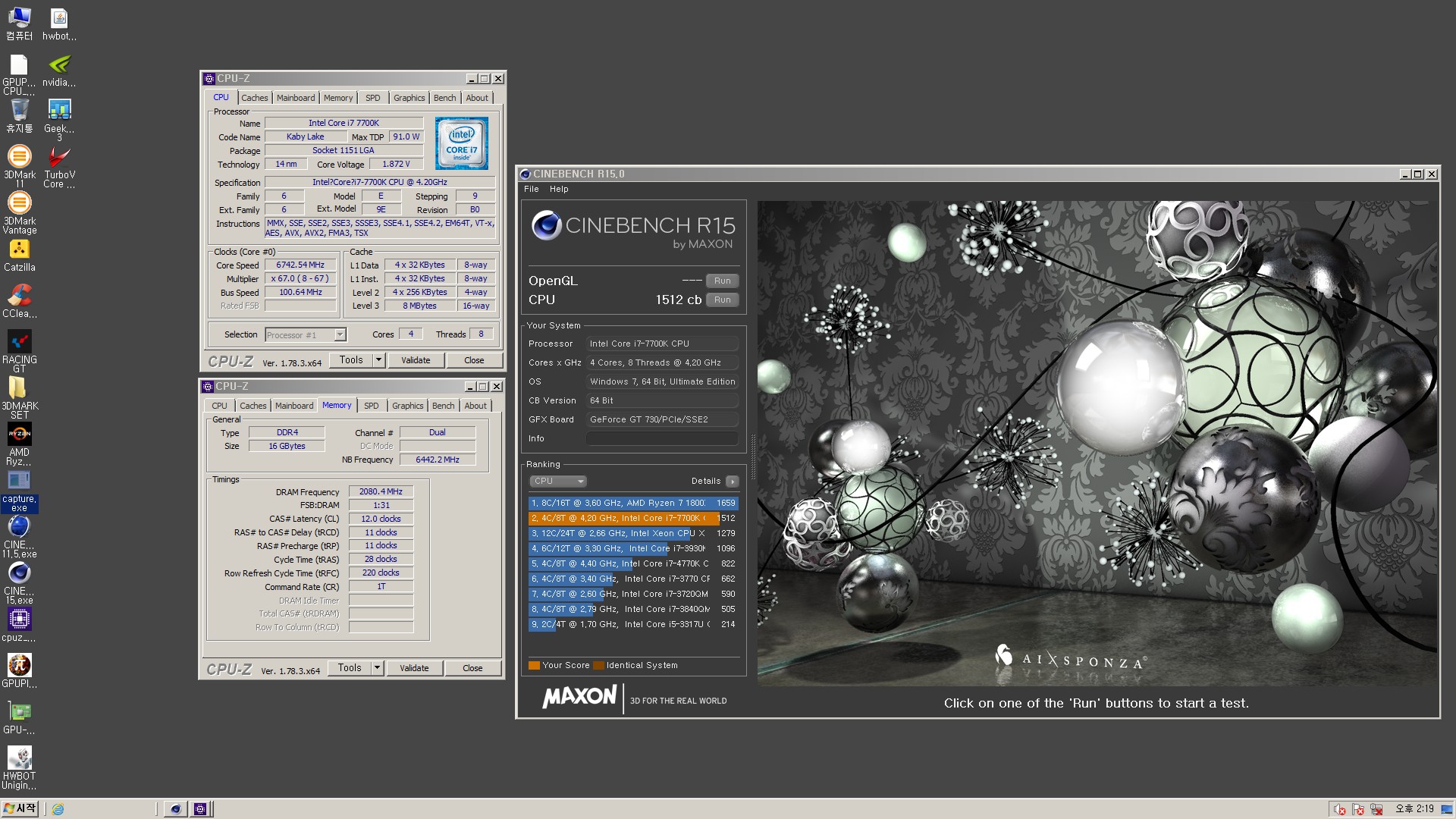Viewport: 1456px width, 819px height.
Task: Click the Cinebench rendered scene image
Action: point(1097,443)
